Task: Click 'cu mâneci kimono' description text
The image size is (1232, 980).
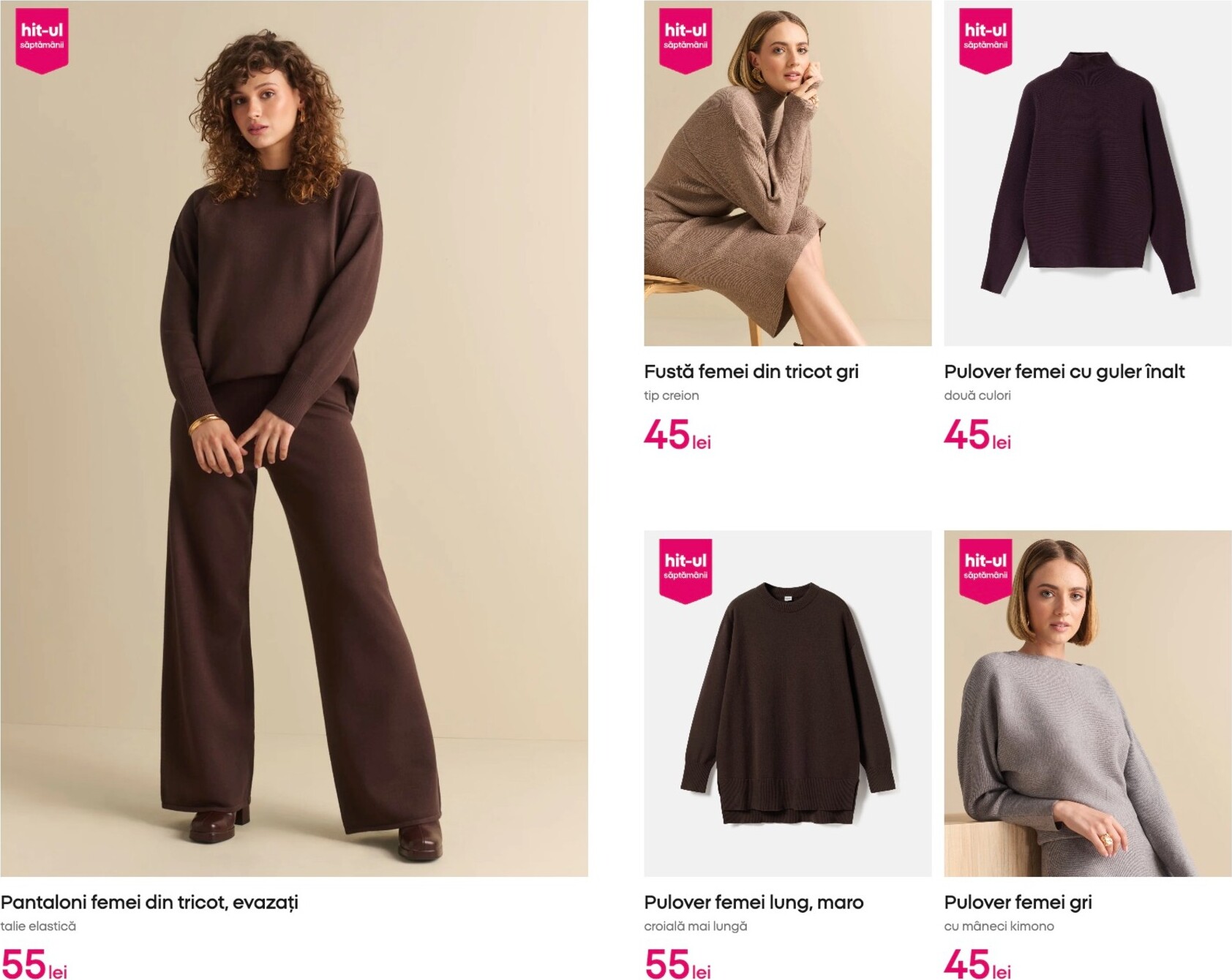Action: pyautogui.click(x=999, y=927)
